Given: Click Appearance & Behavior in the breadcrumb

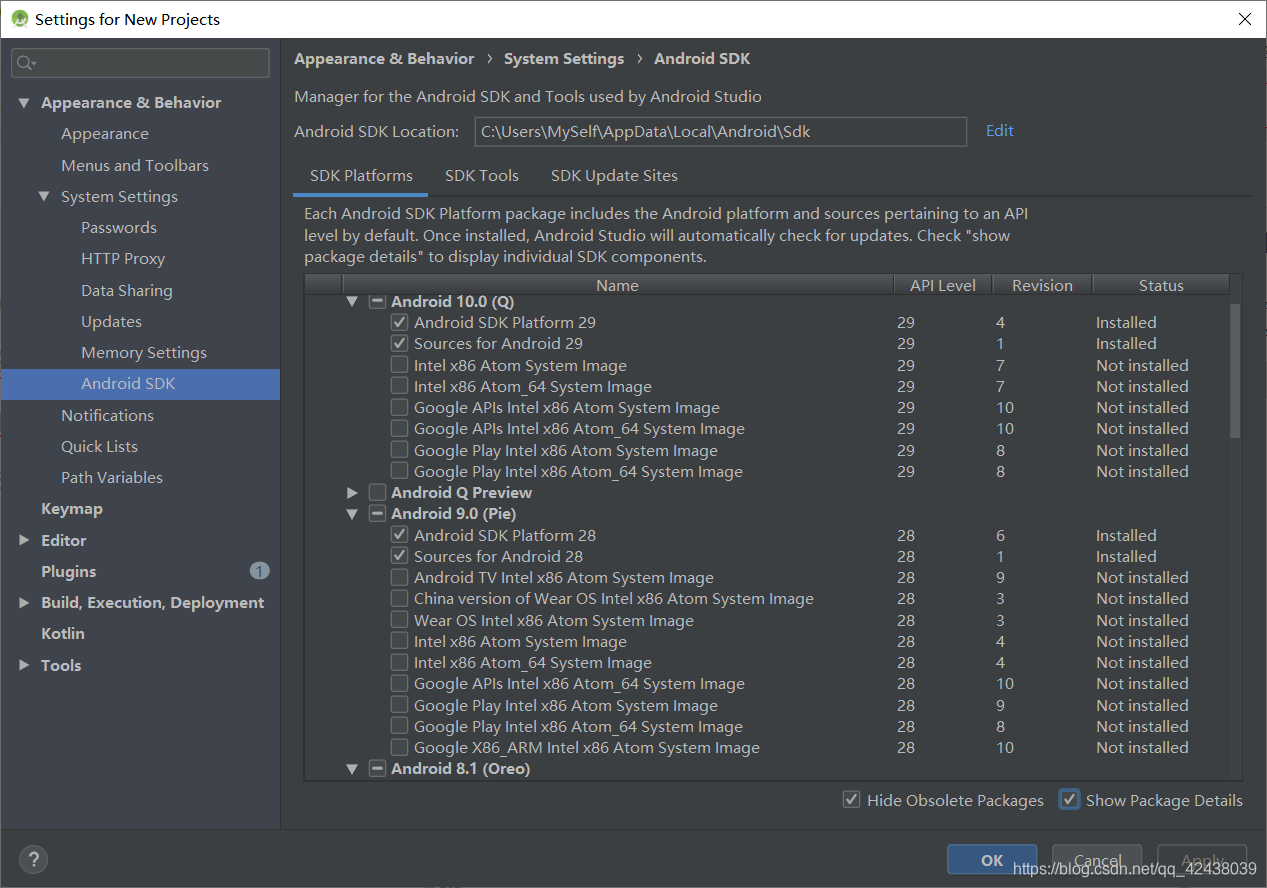Looking at the screenshot, I should (x=384, y=59).
